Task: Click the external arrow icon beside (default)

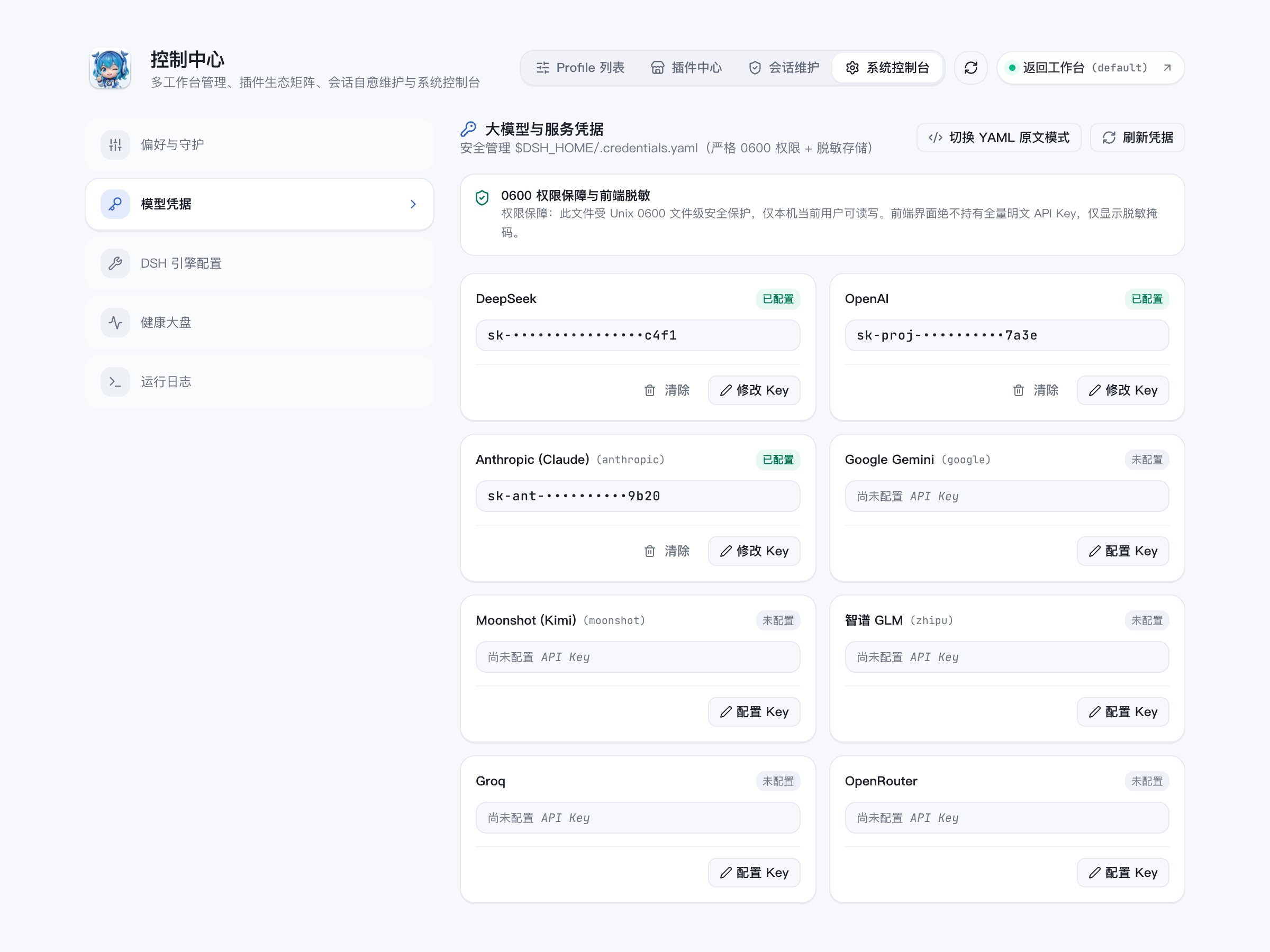Action: pos(1167,68)
